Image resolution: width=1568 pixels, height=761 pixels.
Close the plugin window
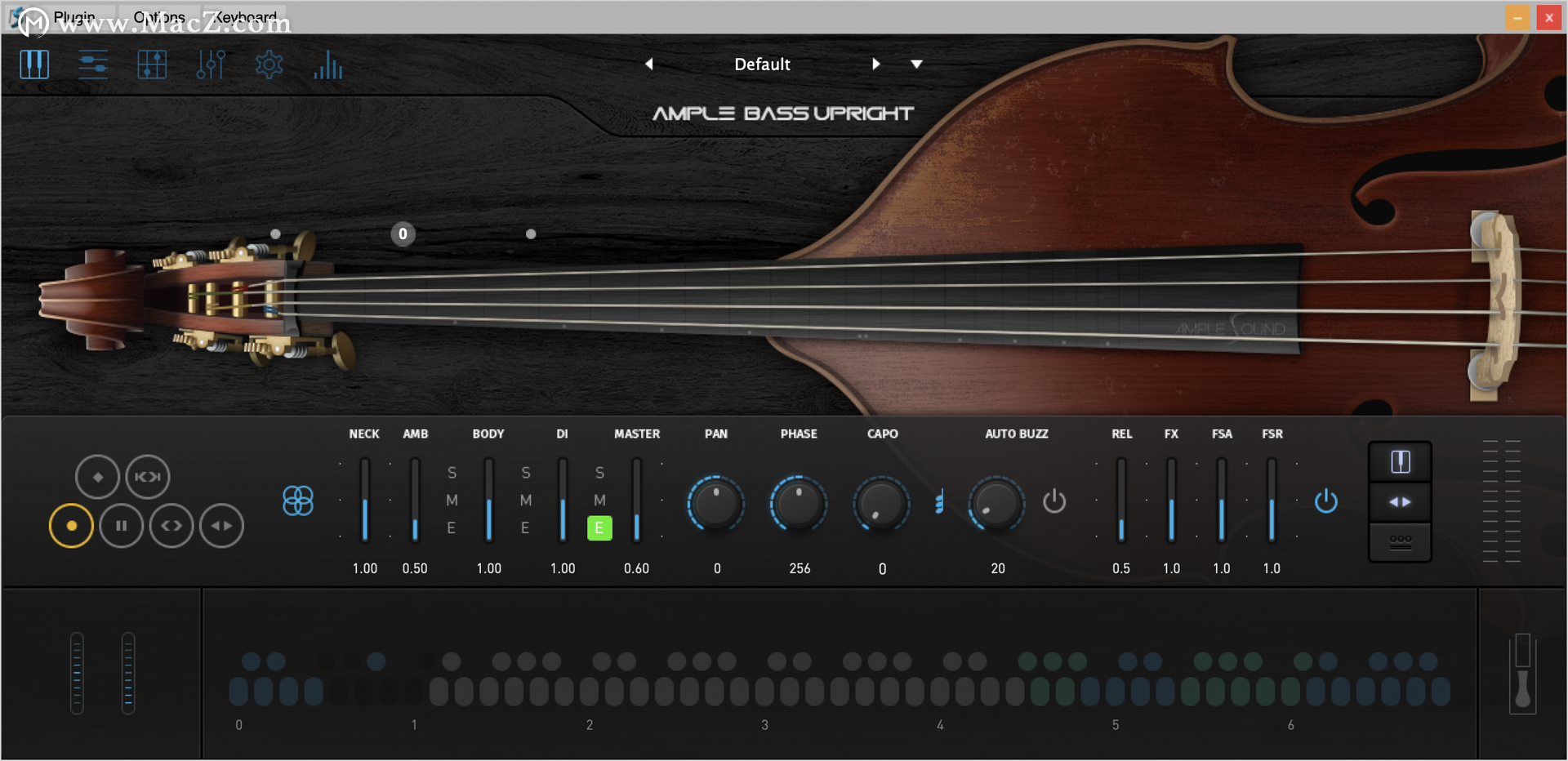coord(1548,17)
